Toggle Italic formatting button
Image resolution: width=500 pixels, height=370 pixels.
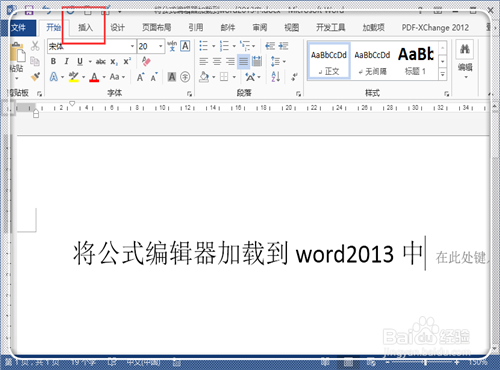coord(67,61)
